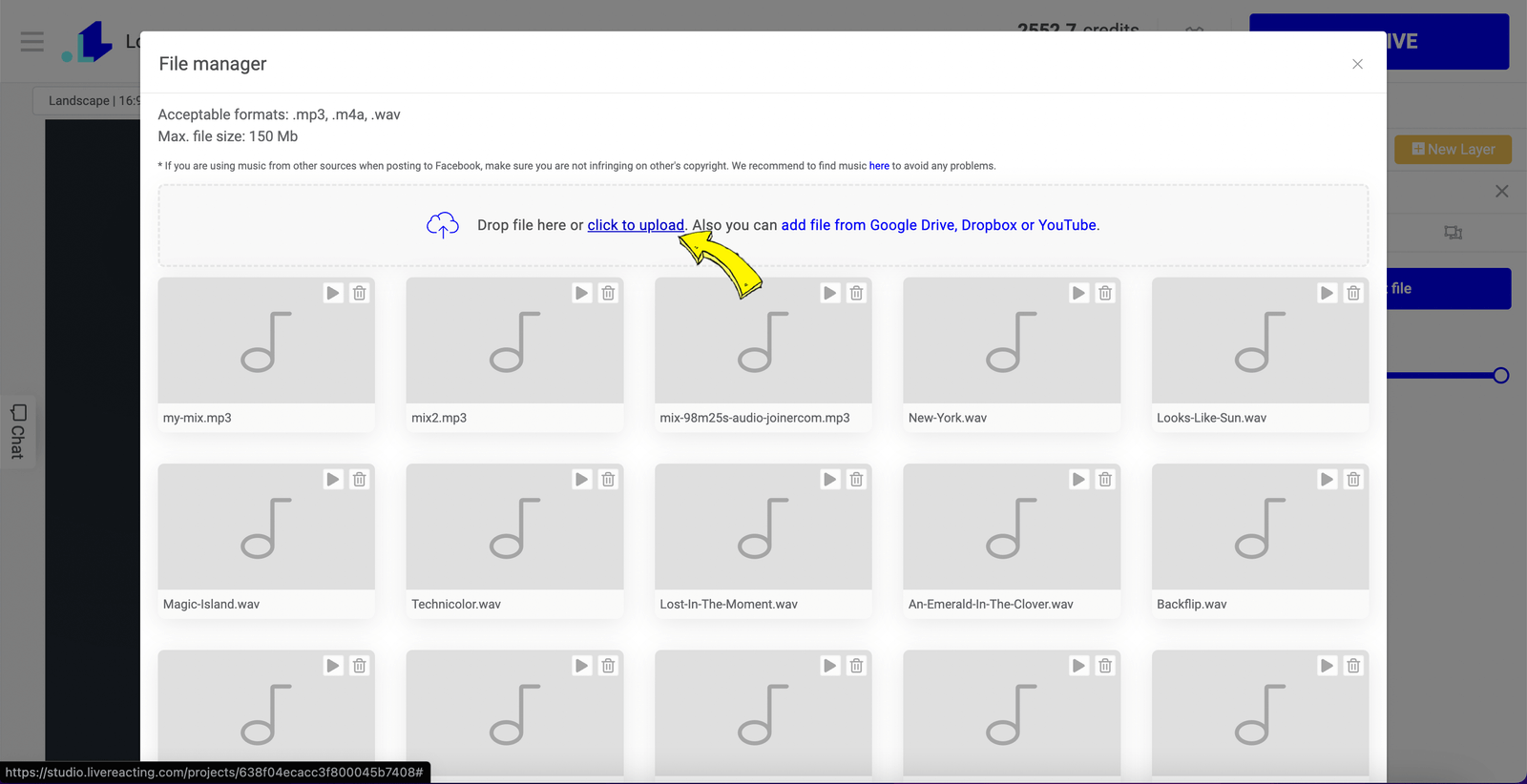Viewport: 1527px width, 784px height.
Task: Open the Landscape 16:9 format selector
Action: click(87, 101)
